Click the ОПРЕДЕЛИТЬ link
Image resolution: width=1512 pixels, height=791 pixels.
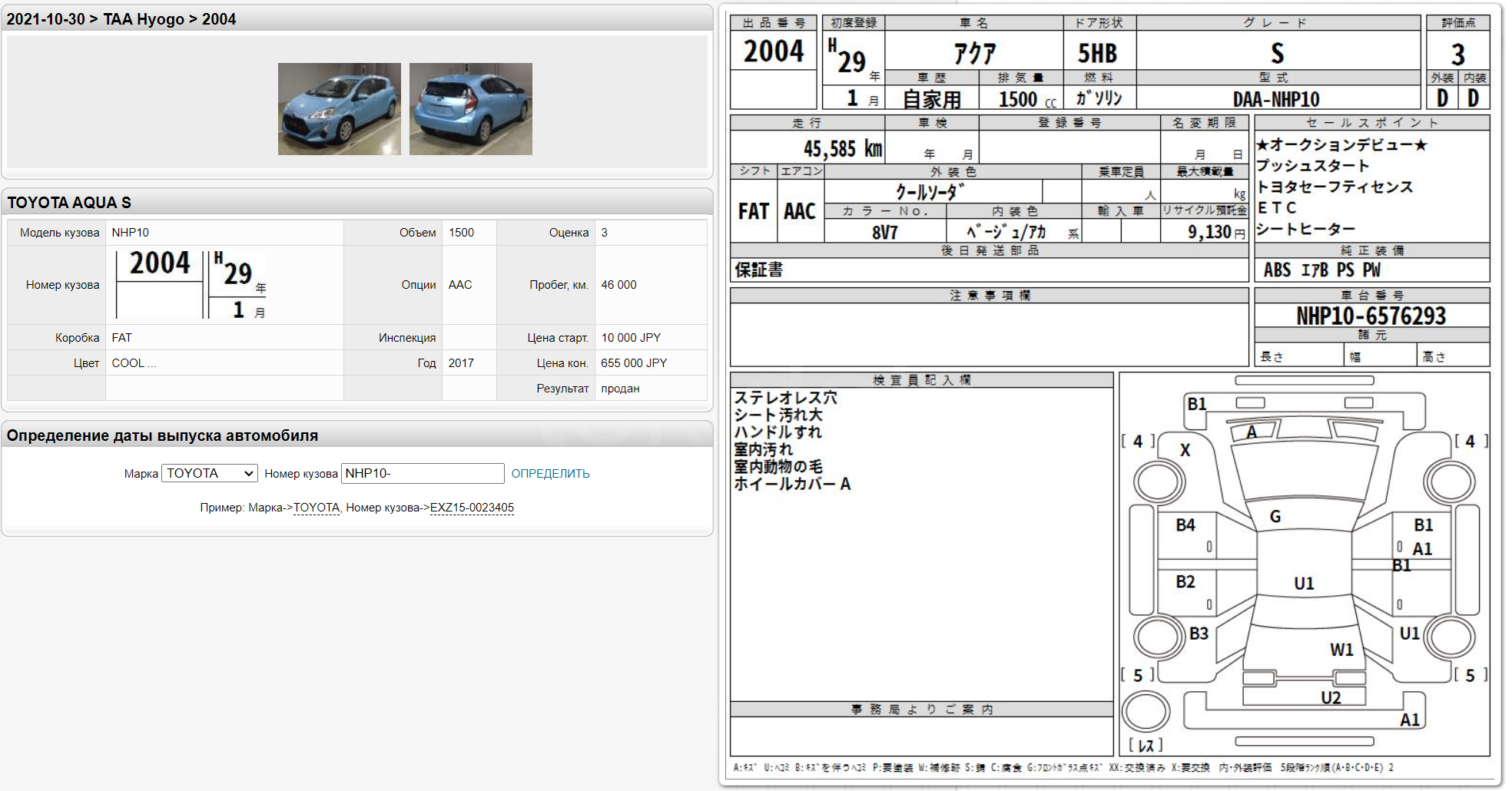[x=550, y=474]
